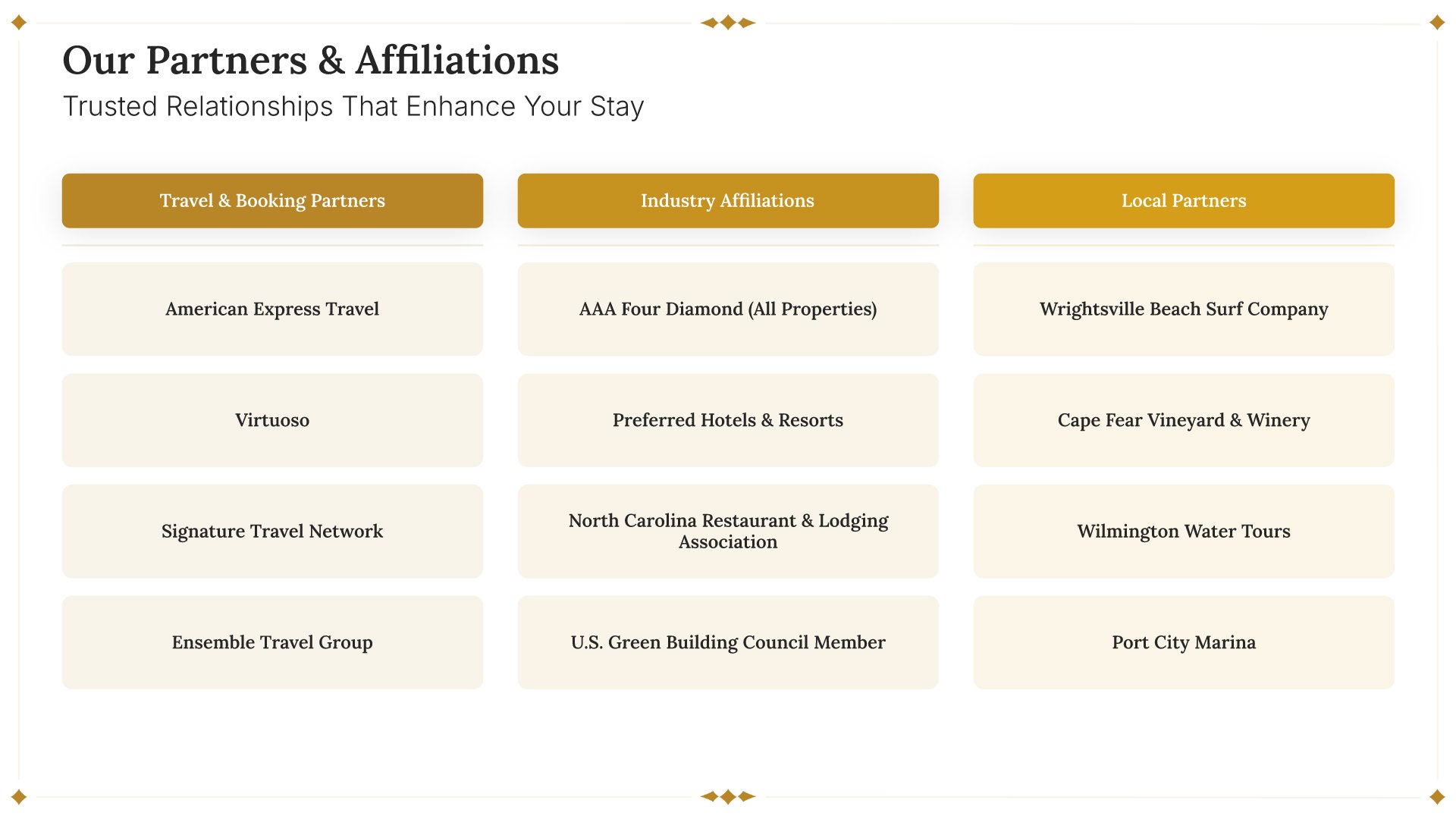Select the Industry Affiliations header

pyautogui.click(x=728, y=201)
